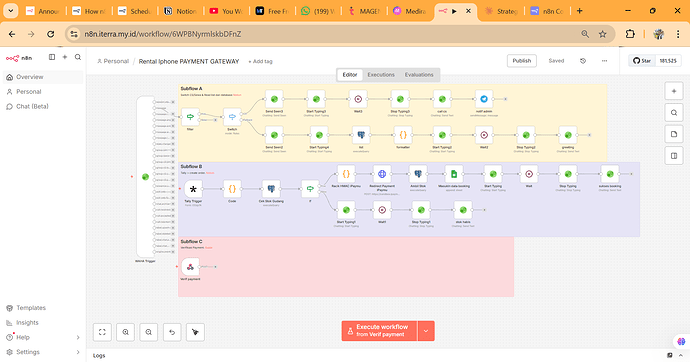Open the Personal section in the sidebar
The width and height of the screenshot is (690, 362).
[43, 91]
